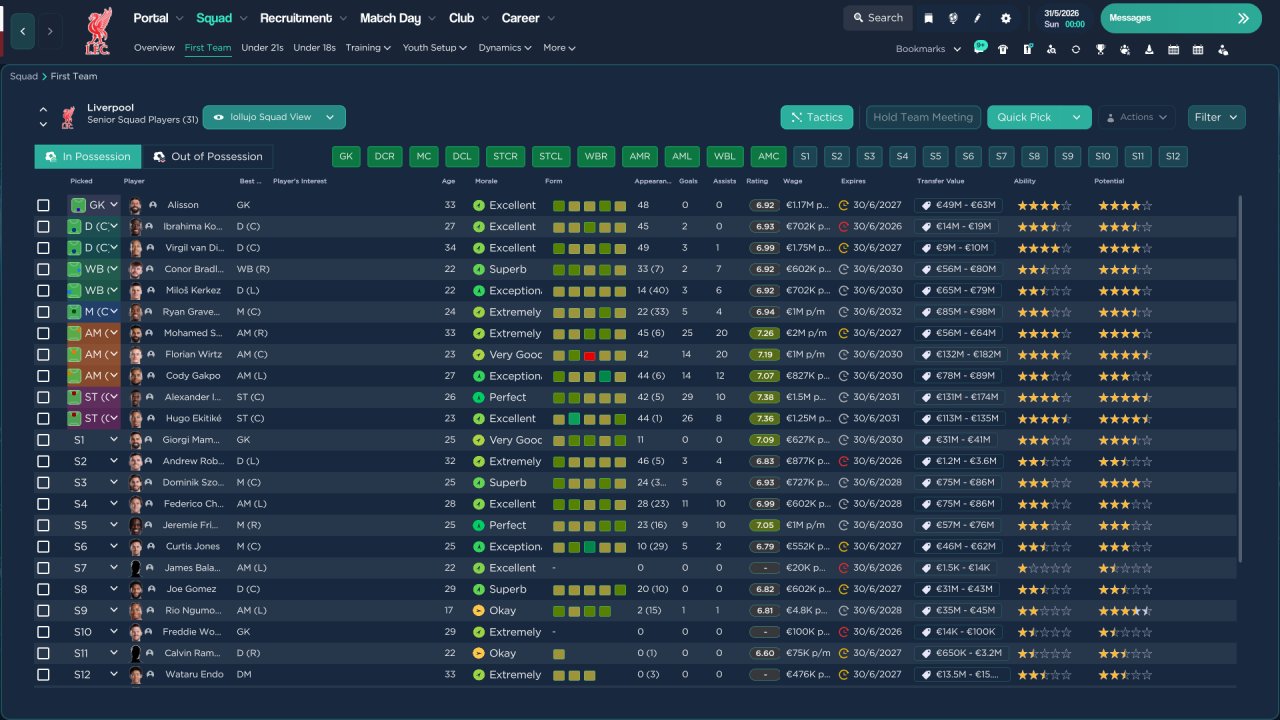Check the box for Wataru Endo
Viewport: 1280px width, 720px height.
pyautogui.click(x=43, y=675)
